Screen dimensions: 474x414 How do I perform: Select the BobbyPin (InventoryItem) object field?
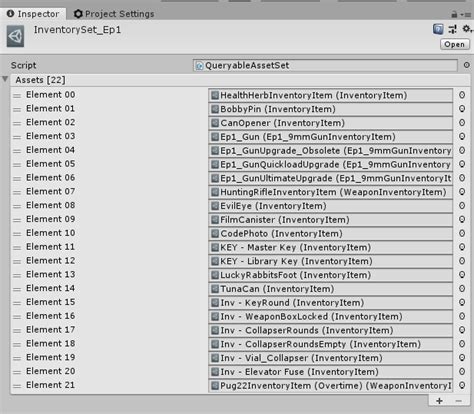coord(331,109)
